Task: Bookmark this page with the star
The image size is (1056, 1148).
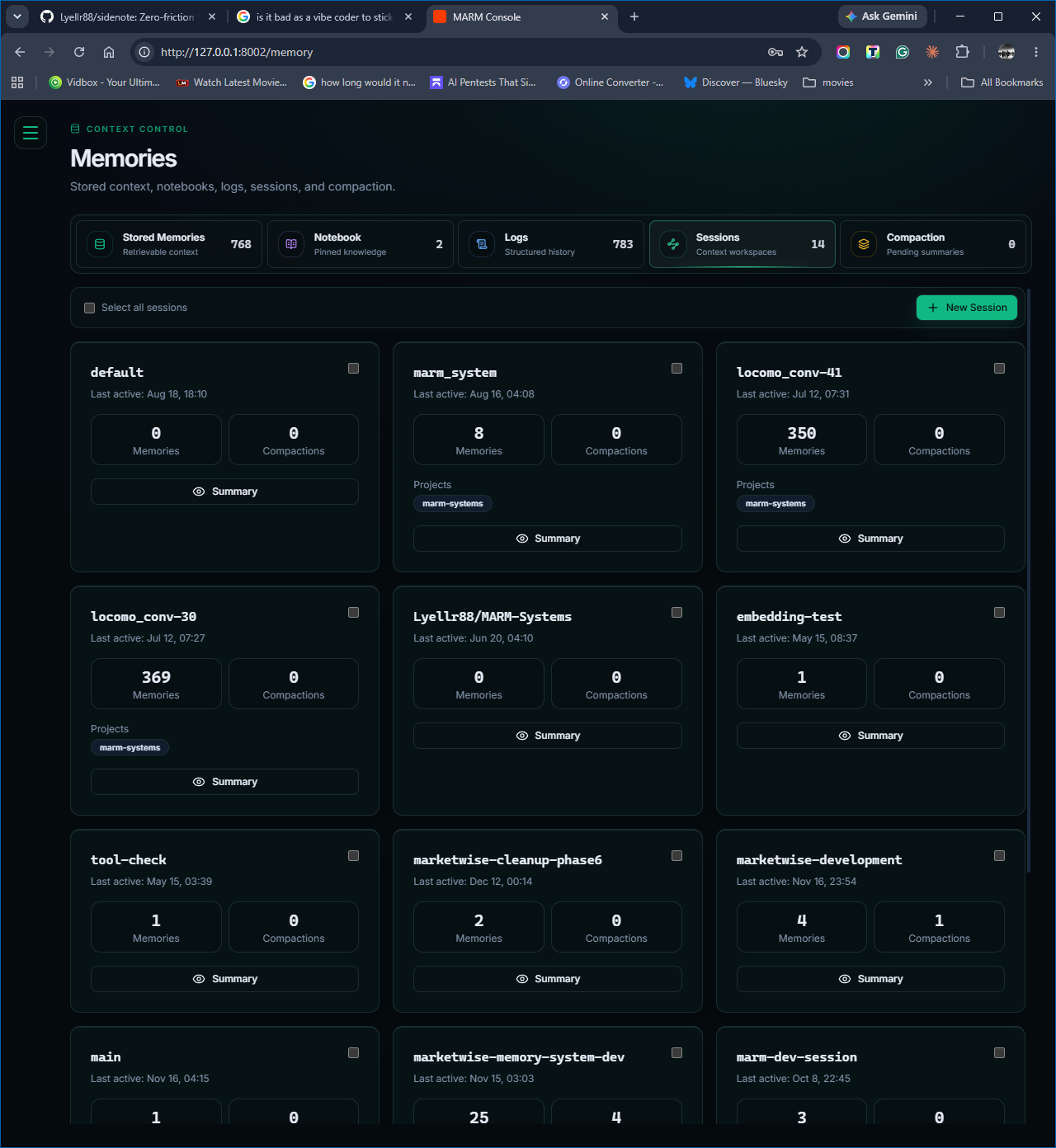Action: (802, 52)
